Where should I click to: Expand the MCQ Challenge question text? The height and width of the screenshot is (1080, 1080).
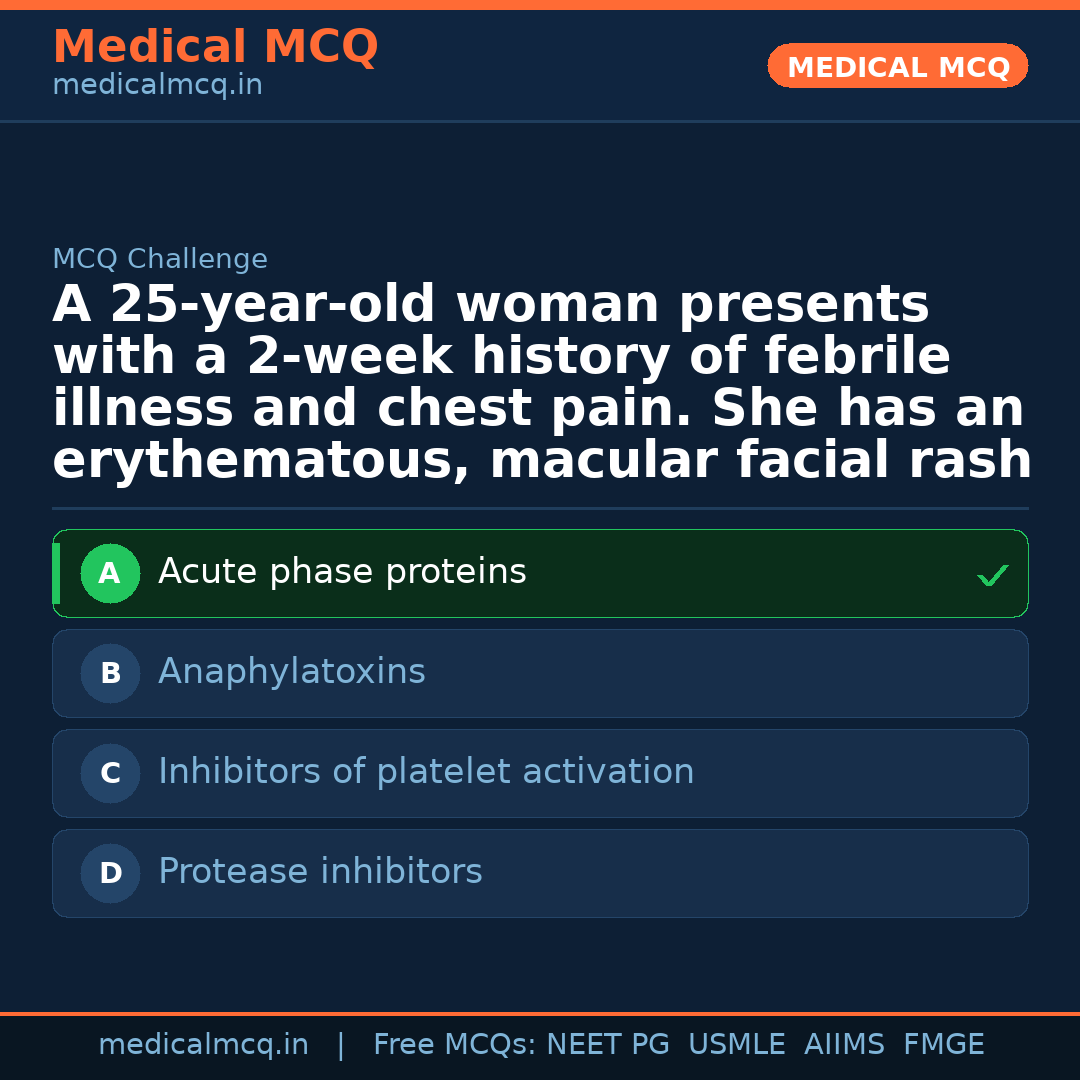click(x=540, y=380)
